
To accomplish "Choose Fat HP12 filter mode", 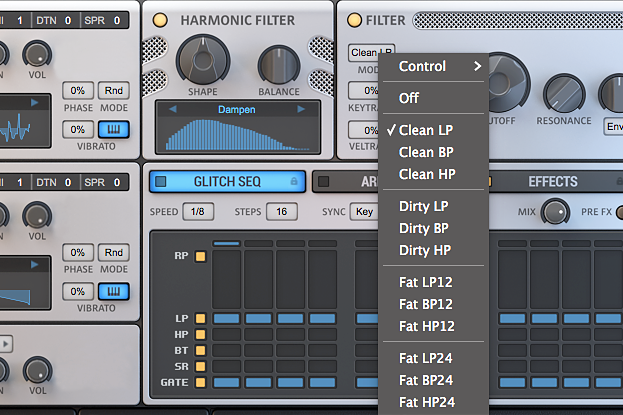I will tap(433, 326).
